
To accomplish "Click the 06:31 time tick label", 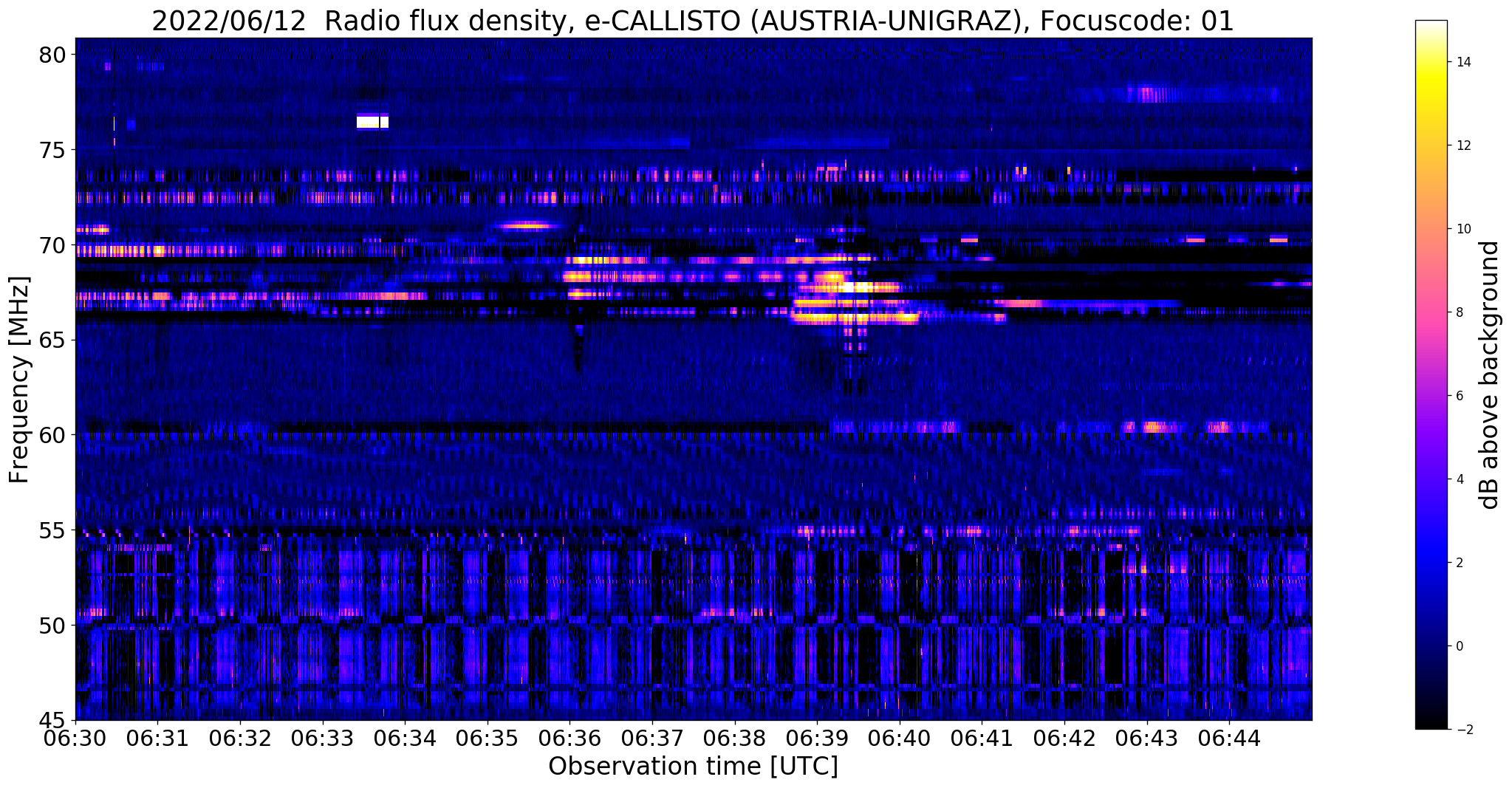I will click(157, 737).
